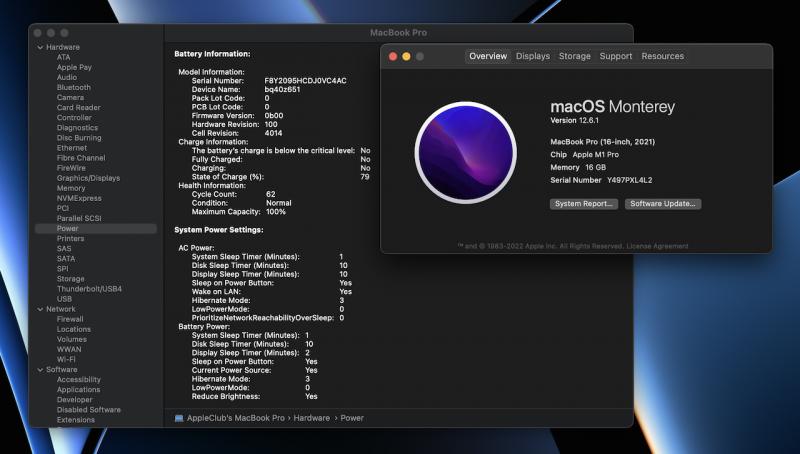Select WWAN under Network

69,349
